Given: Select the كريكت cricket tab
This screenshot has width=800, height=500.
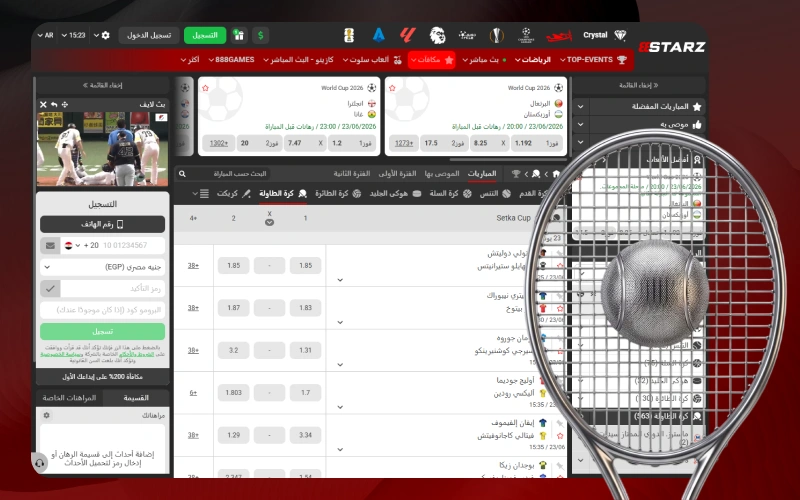Looking at the screenshot, I should [x=234, y=193].
